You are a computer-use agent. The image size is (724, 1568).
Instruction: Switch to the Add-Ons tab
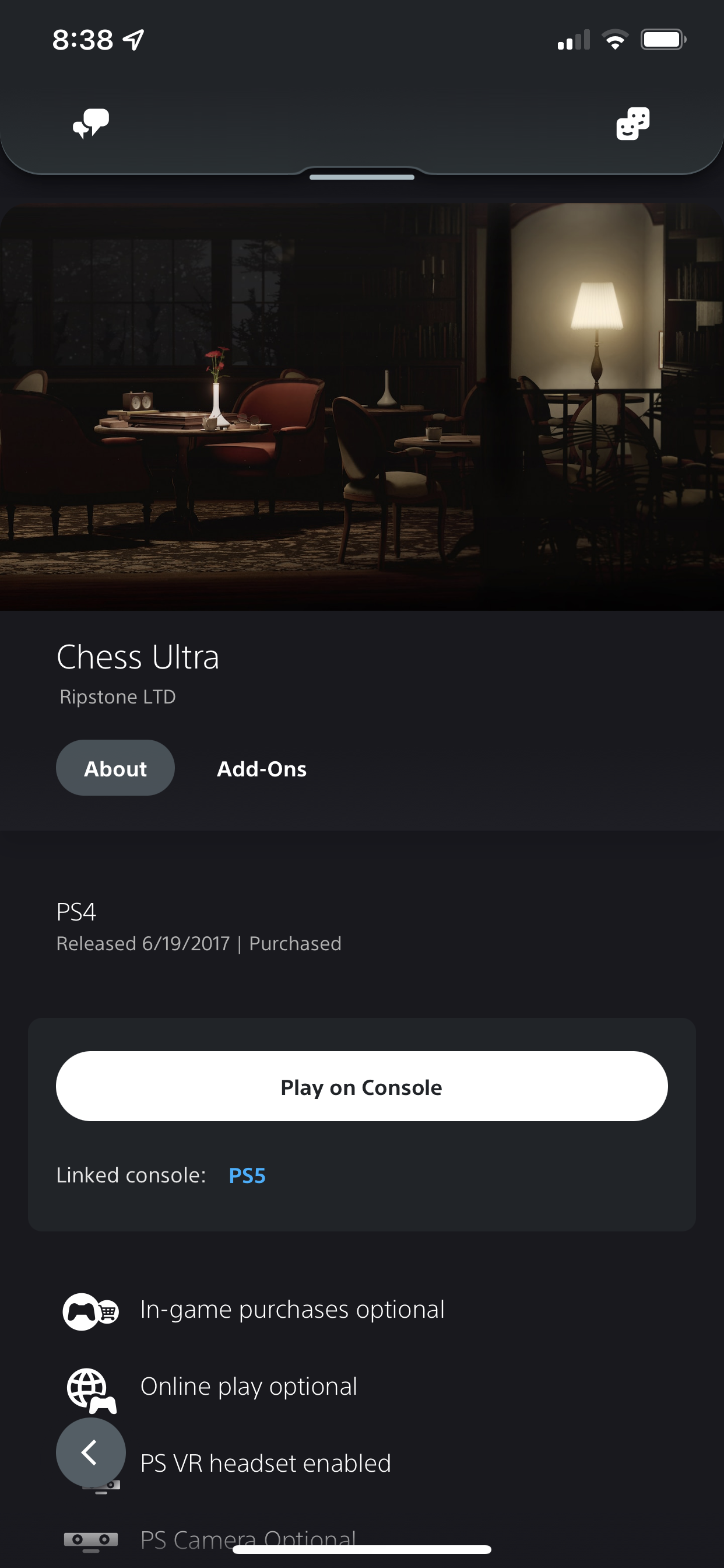[x=262, y=769]
